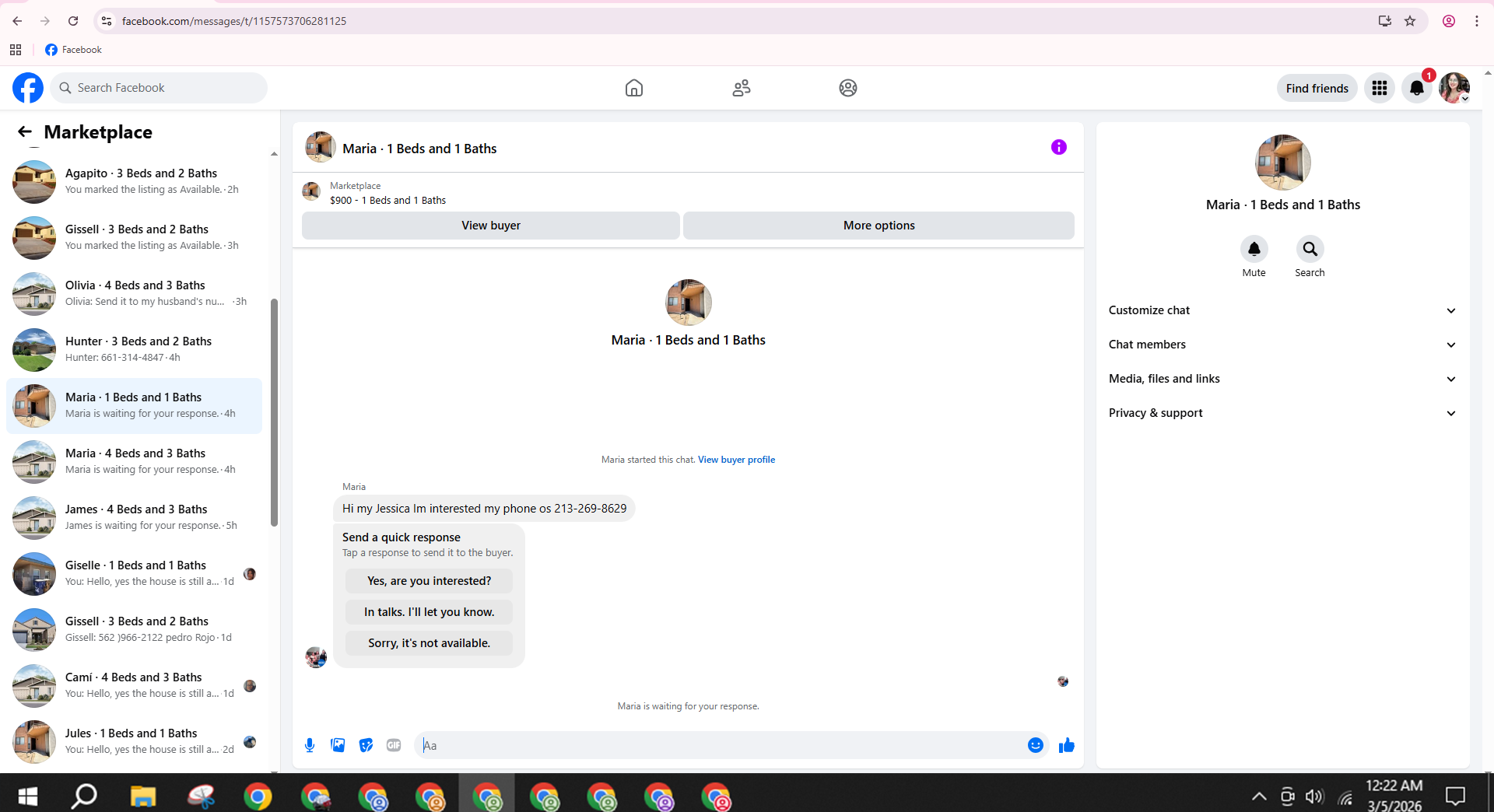1494x812 pixels.
Task: Open Facebook bookmark in bookmarks bar
Action: tap(73, 50)
